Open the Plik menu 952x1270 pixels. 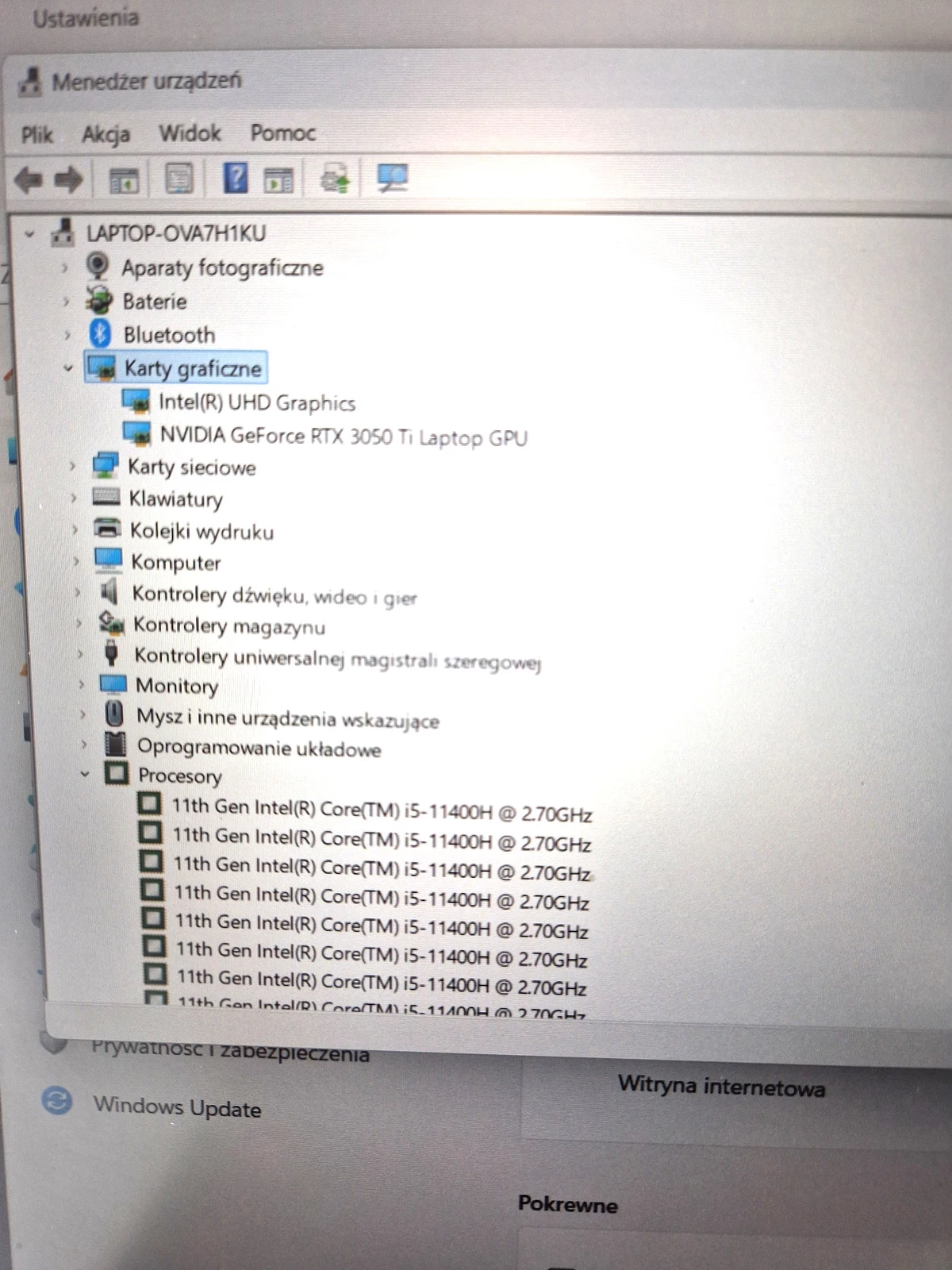coord(36,134)
